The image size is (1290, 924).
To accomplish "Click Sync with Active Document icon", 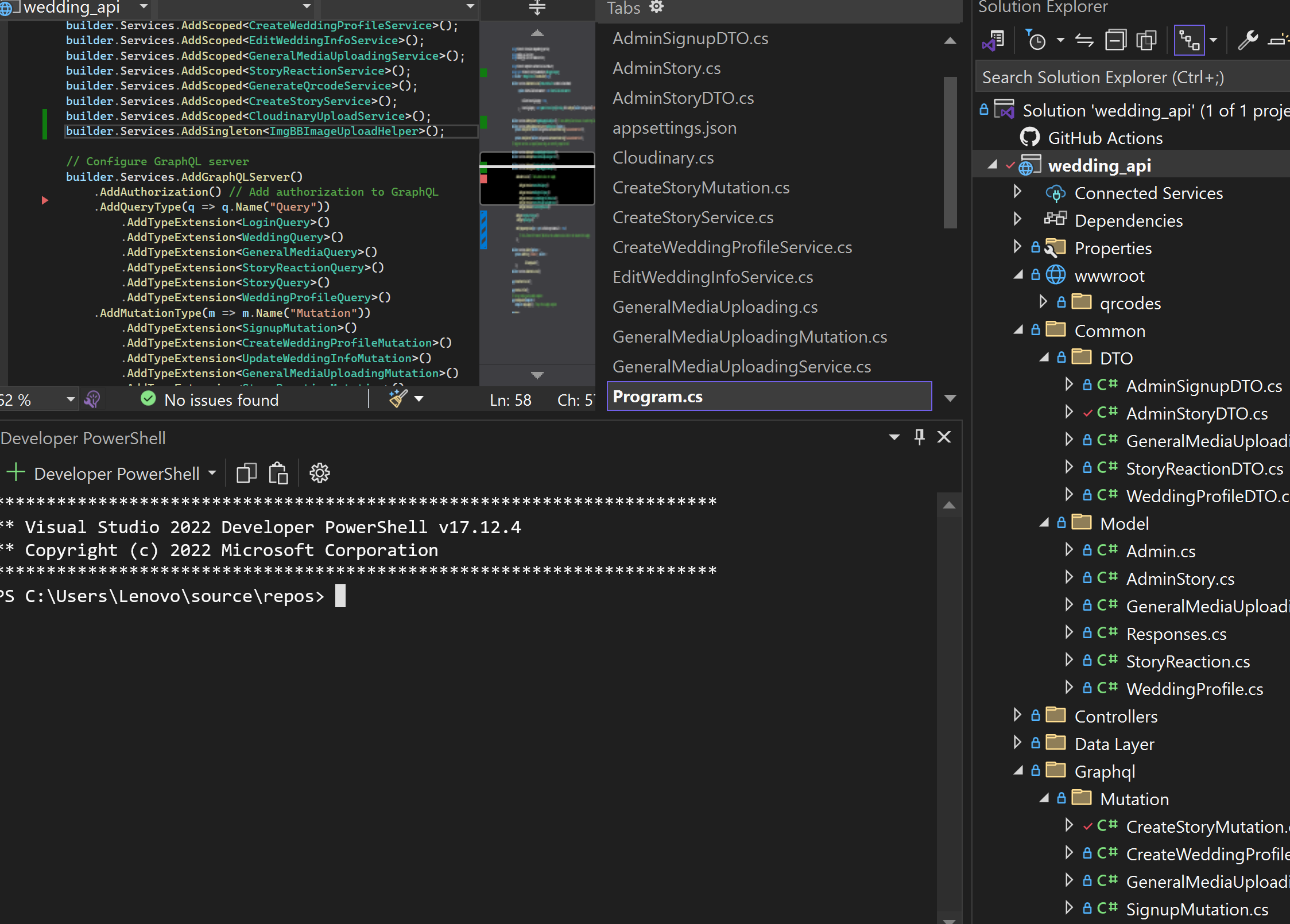I will (x=1084, y=41).
